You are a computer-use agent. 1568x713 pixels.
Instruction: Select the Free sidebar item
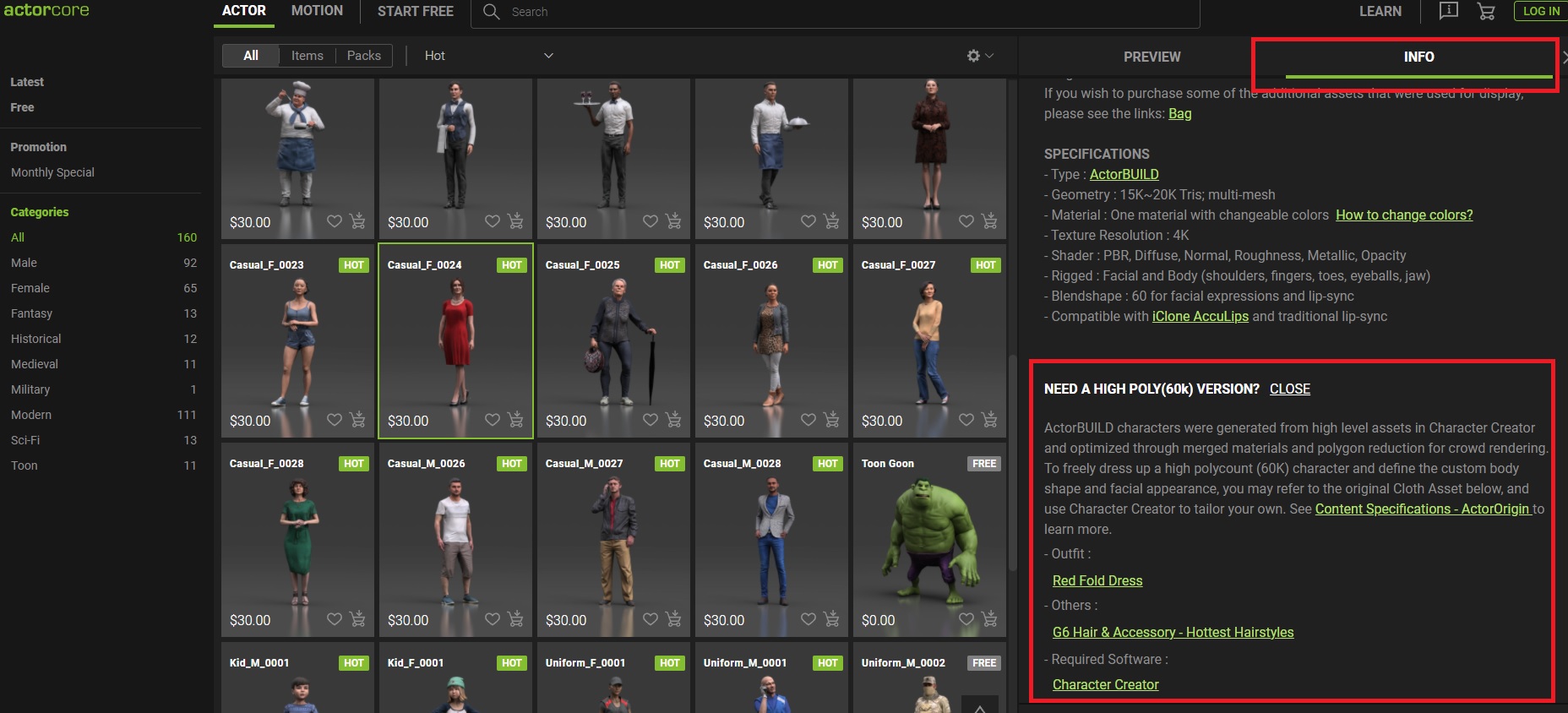22,107
